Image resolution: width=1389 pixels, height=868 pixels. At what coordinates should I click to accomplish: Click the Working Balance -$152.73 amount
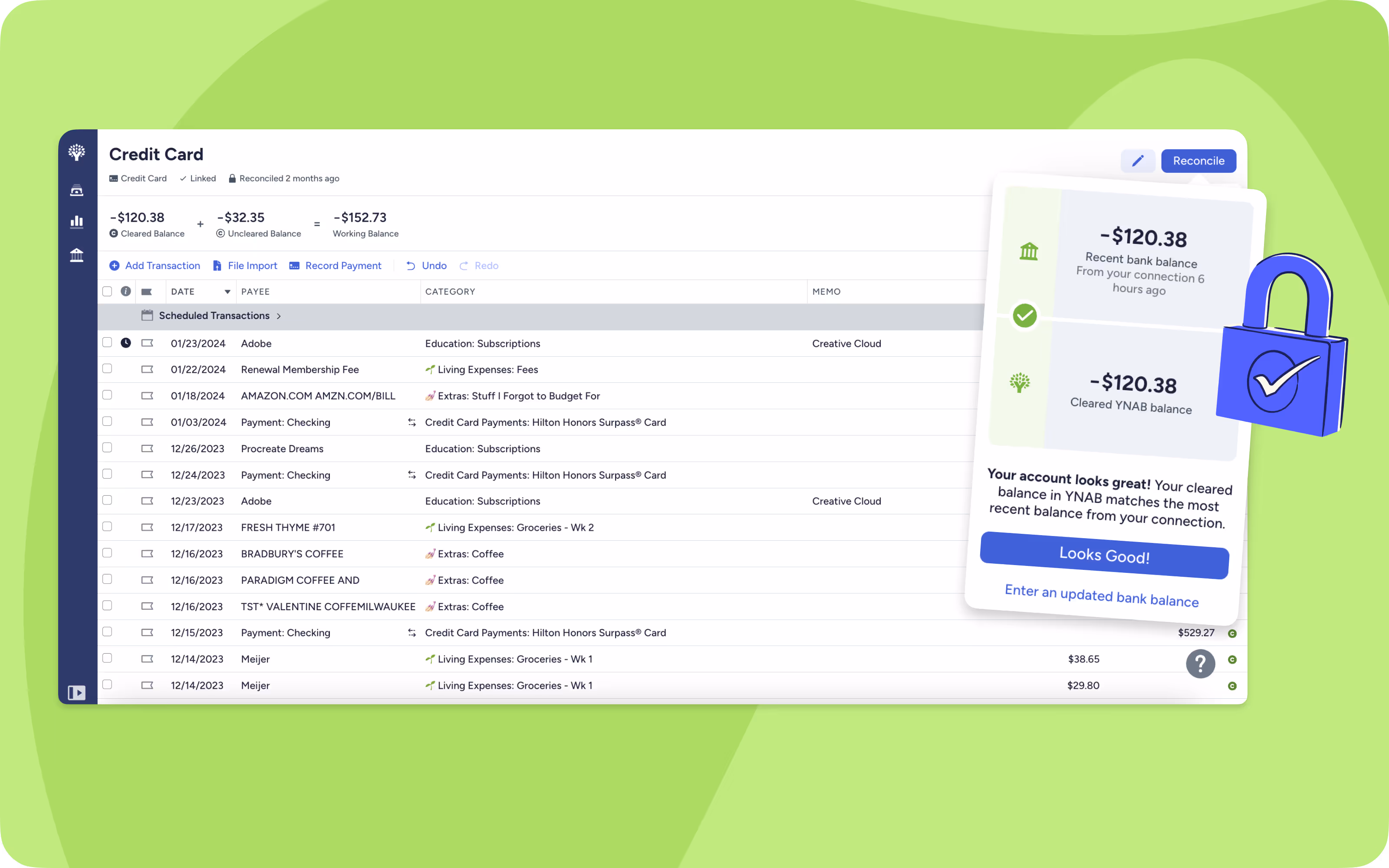[360, 217]
